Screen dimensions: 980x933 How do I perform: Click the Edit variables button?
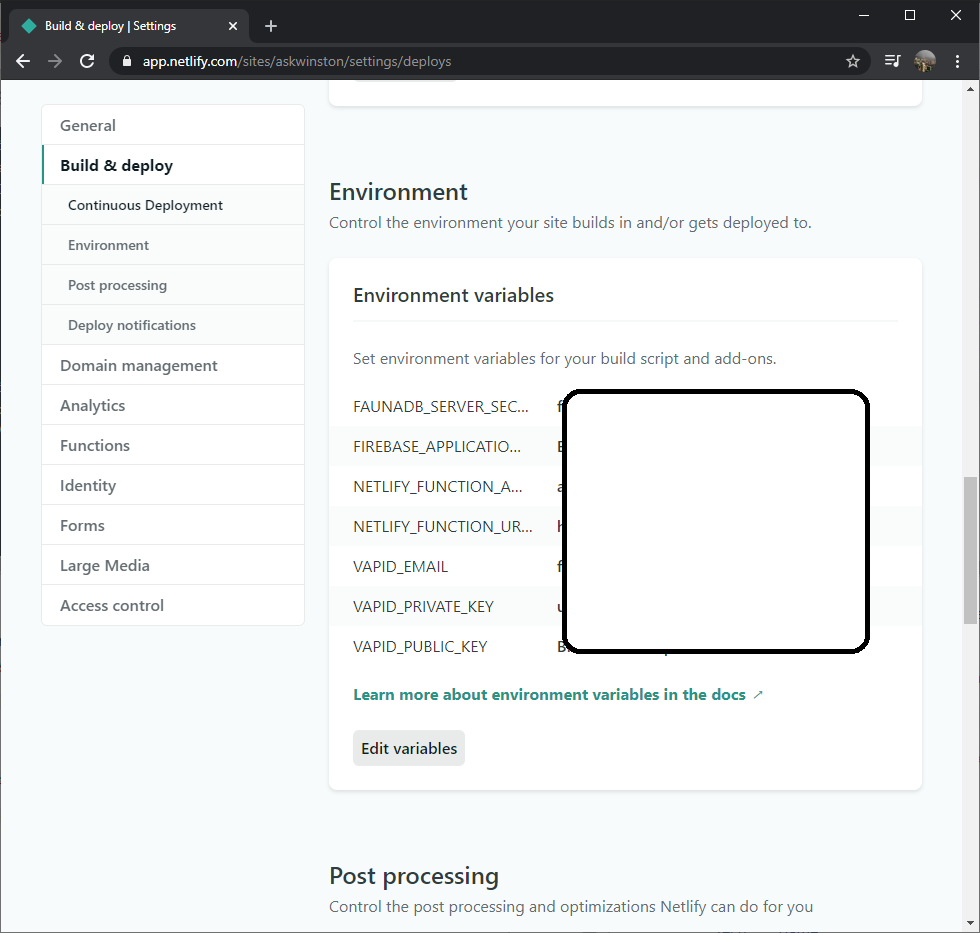point(408,747)
